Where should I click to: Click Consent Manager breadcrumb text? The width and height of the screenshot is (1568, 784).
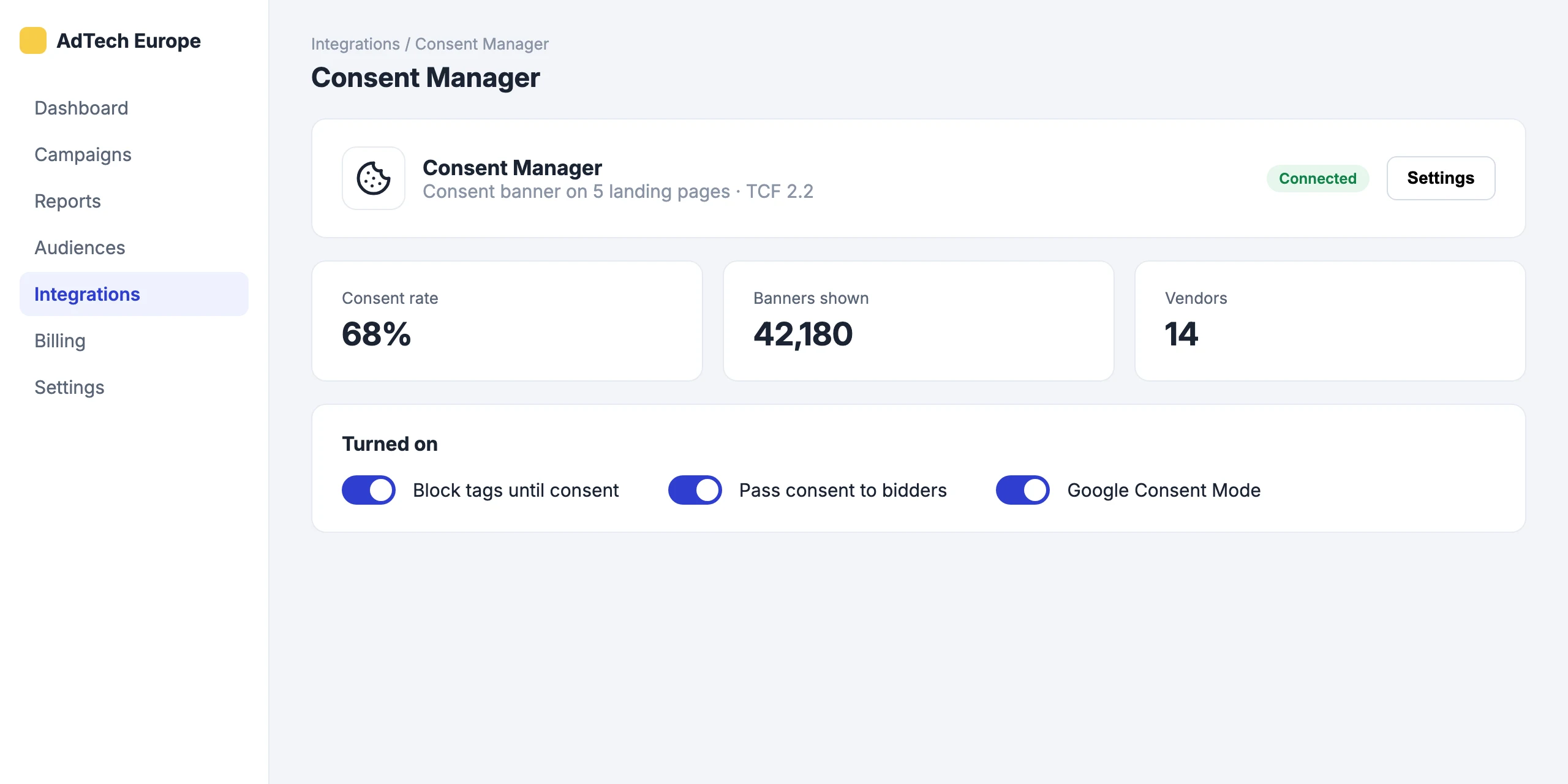coord(481,44)
